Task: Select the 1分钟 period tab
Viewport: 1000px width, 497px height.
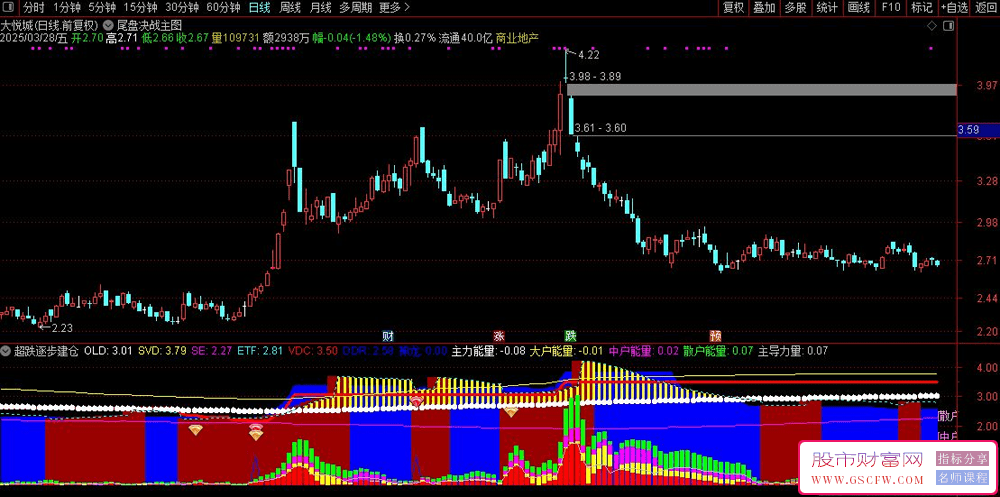Action: pyautogui.click(x=66, y=8)
